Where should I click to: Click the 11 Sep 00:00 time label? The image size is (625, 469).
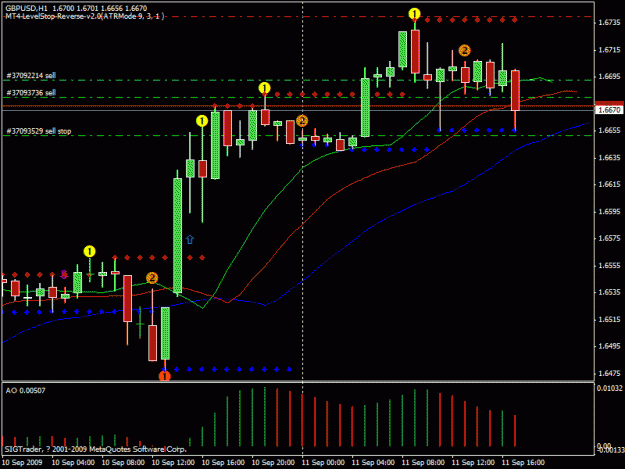click(323, 463)
